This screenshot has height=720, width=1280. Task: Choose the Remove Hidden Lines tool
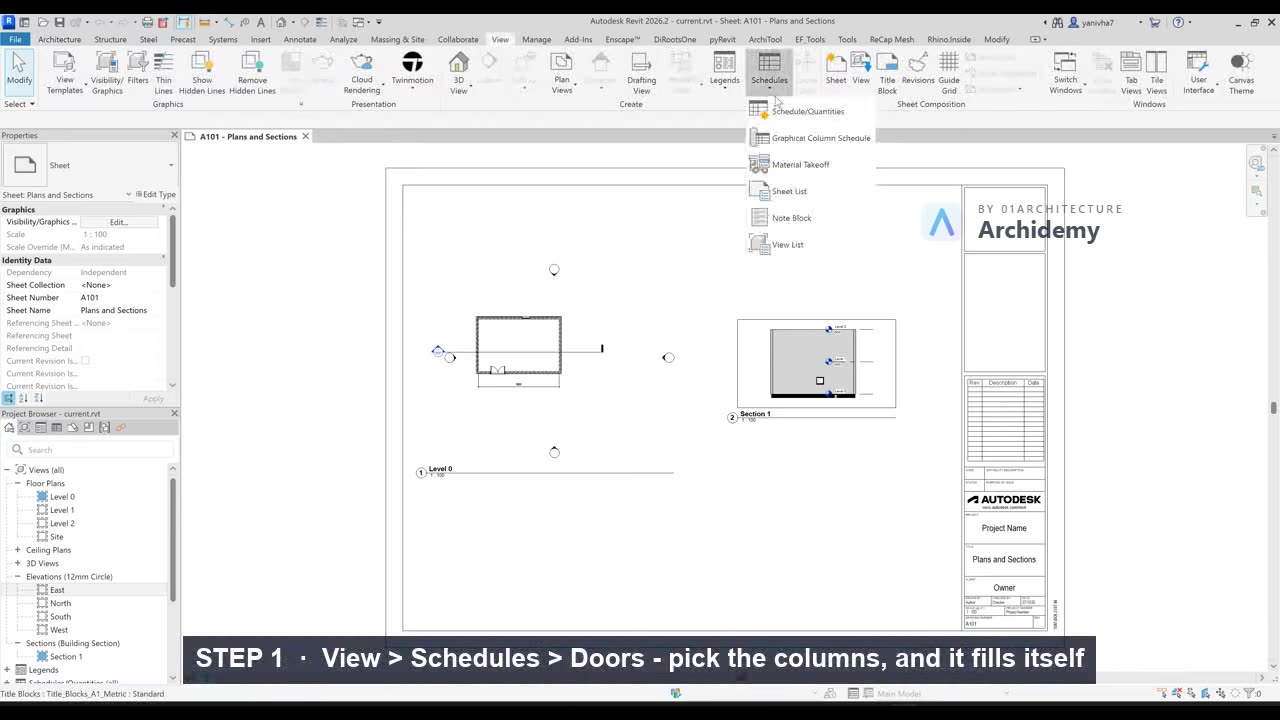(x=252, y=73)
